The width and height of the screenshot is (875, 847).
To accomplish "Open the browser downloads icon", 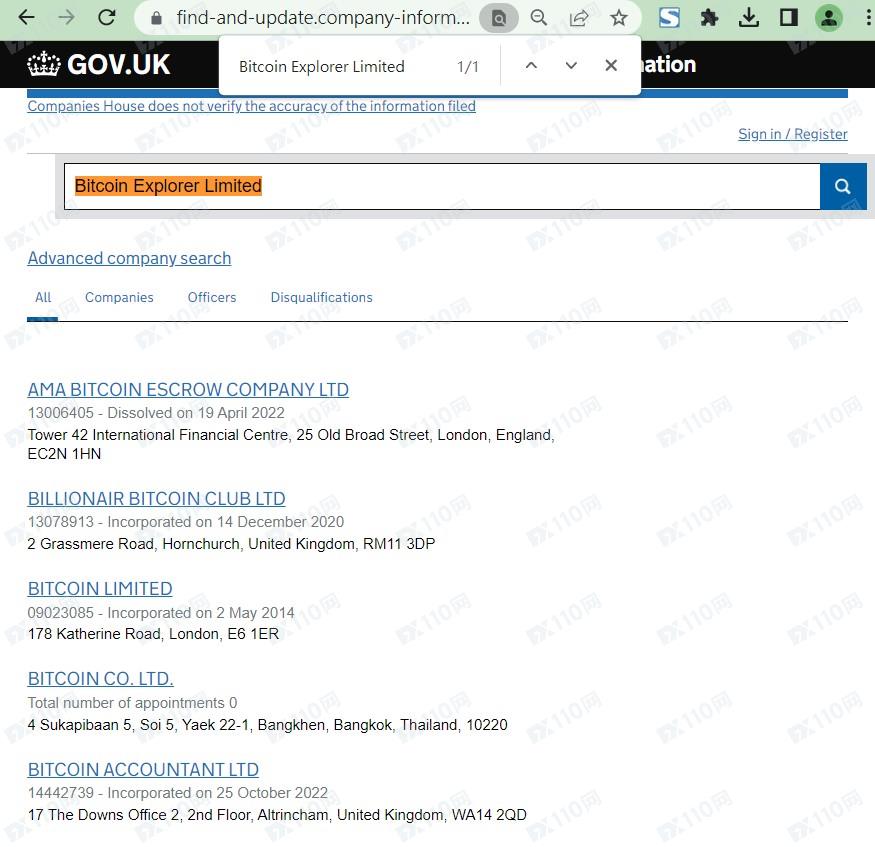I will (748, 18).
